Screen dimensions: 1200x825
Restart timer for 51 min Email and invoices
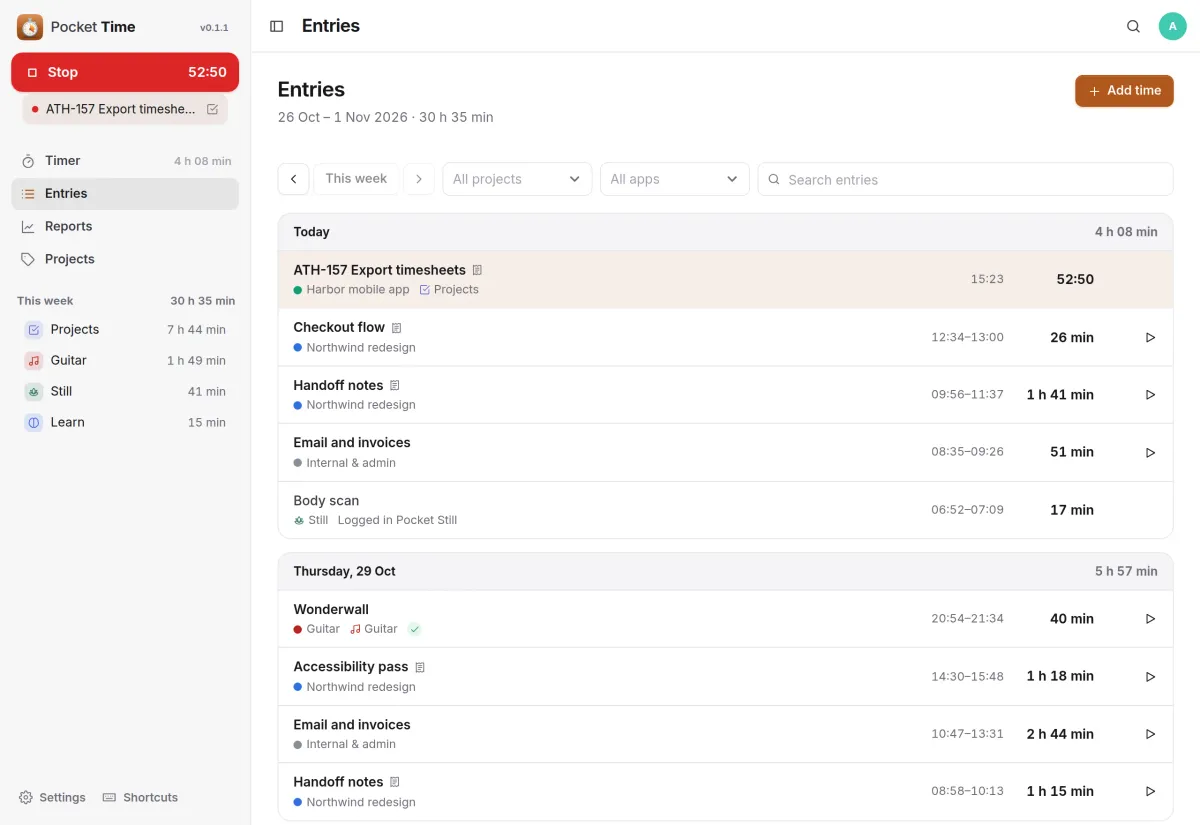1150,452
